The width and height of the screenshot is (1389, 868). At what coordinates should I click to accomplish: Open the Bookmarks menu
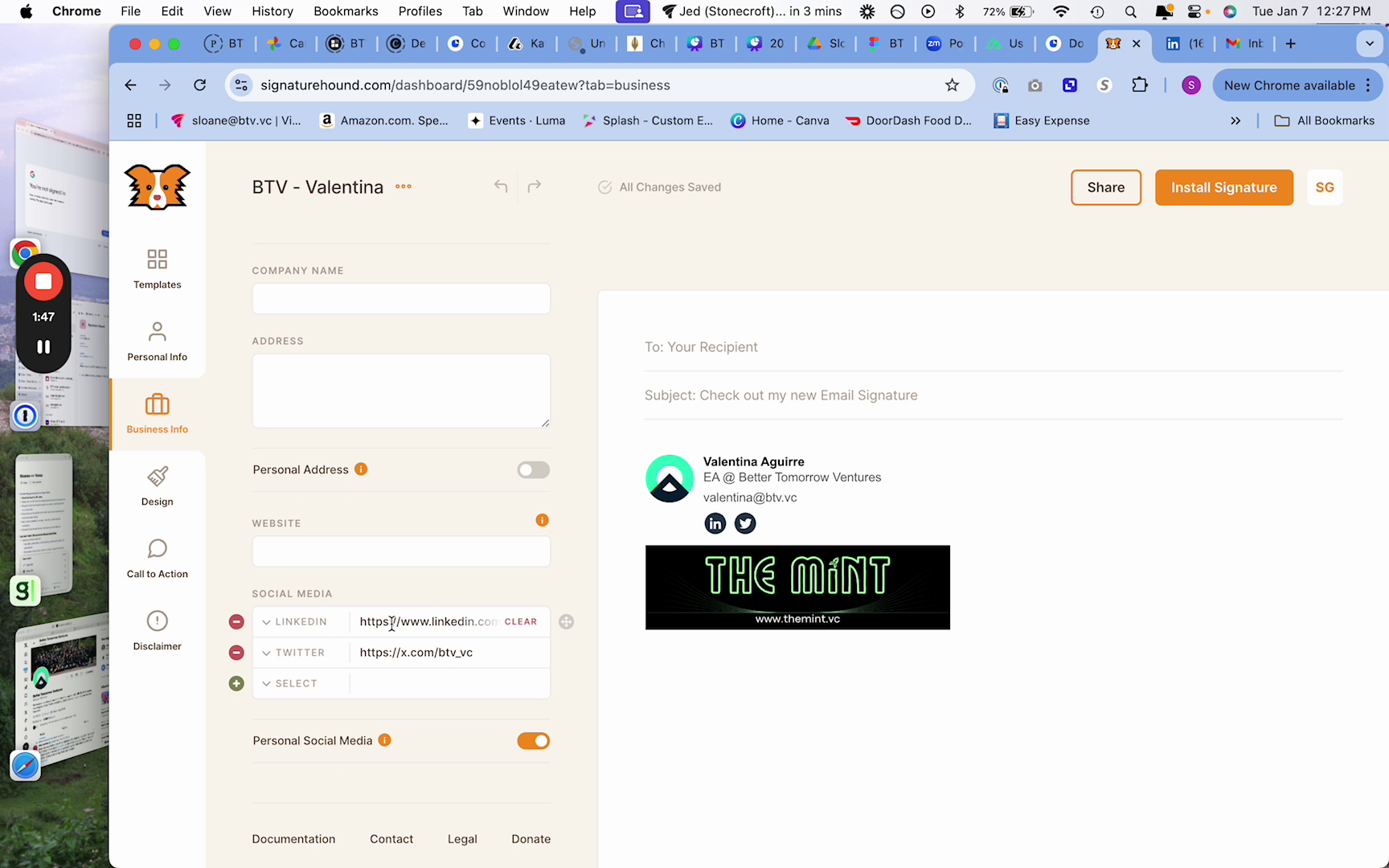[x=346, y=11]
